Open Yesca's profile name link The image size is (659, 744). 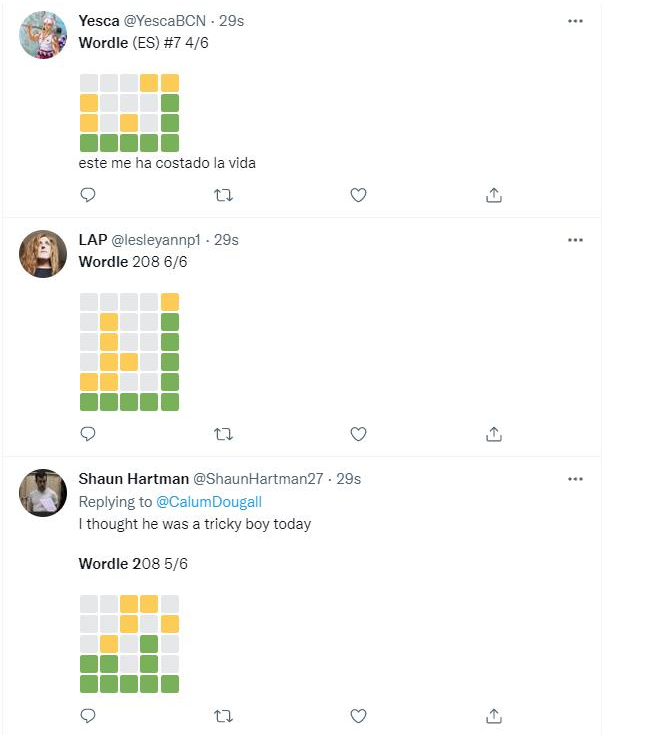tap(99, 21)
